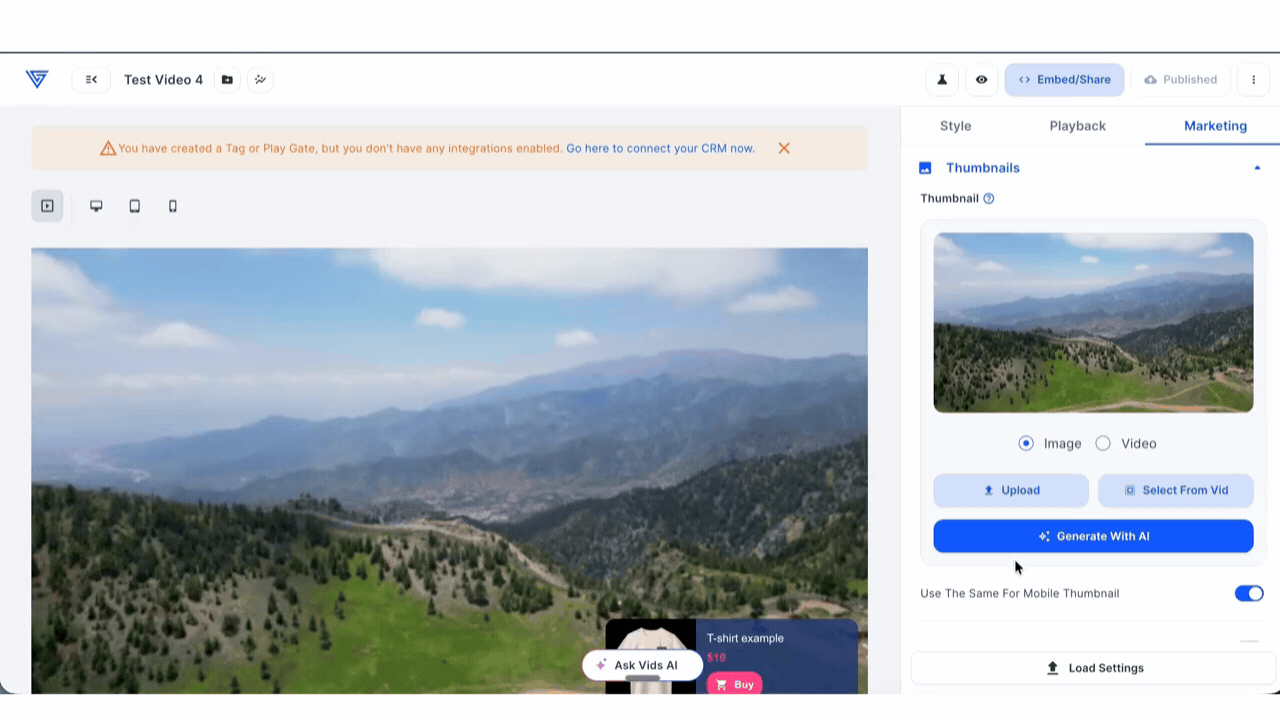The height and width of the screenshot is (720, 1280).
Task: Follow the Go here to connect your CRM link
Action: pyautogui.click(x=660, y=148)
